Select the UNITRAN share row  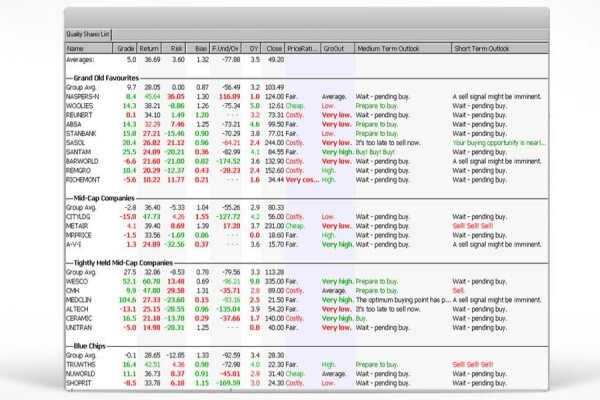pyautogui.click(x=306, y=328)
